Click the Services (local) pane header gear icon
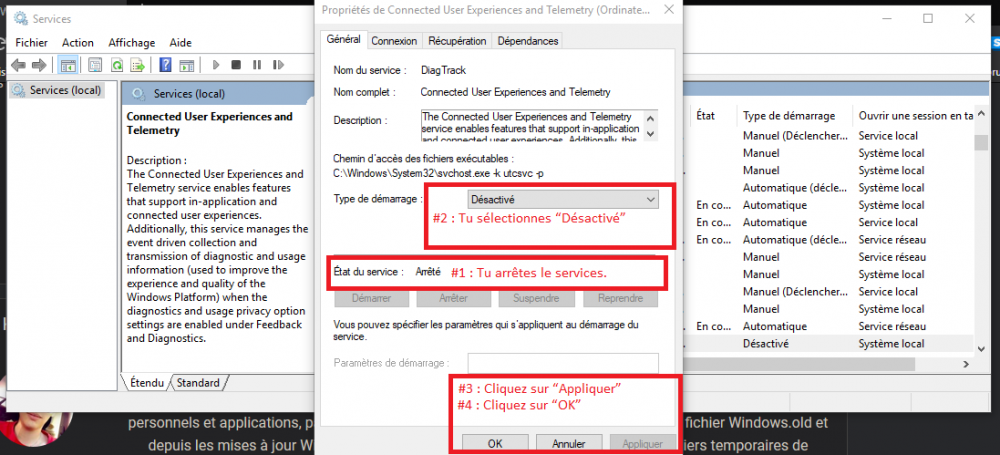This screenshot has height=455, width=1000. [x=138, y=94]
